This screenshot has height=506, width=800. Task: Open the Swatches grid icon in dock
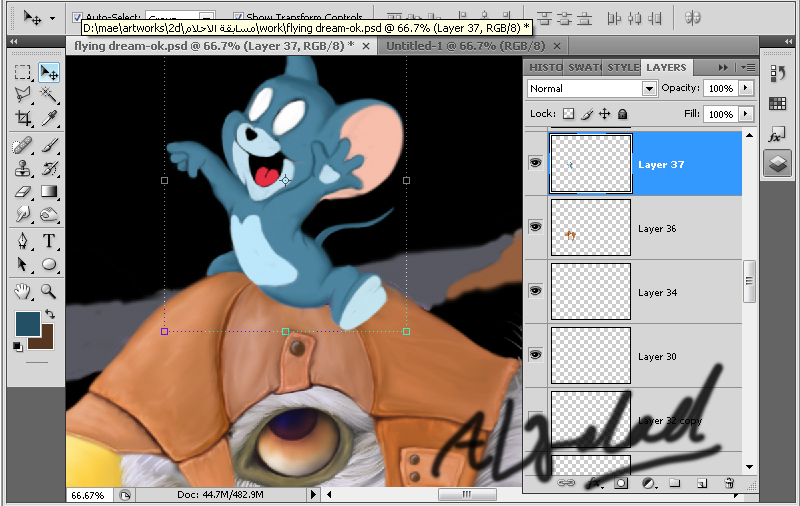(777, 104)
